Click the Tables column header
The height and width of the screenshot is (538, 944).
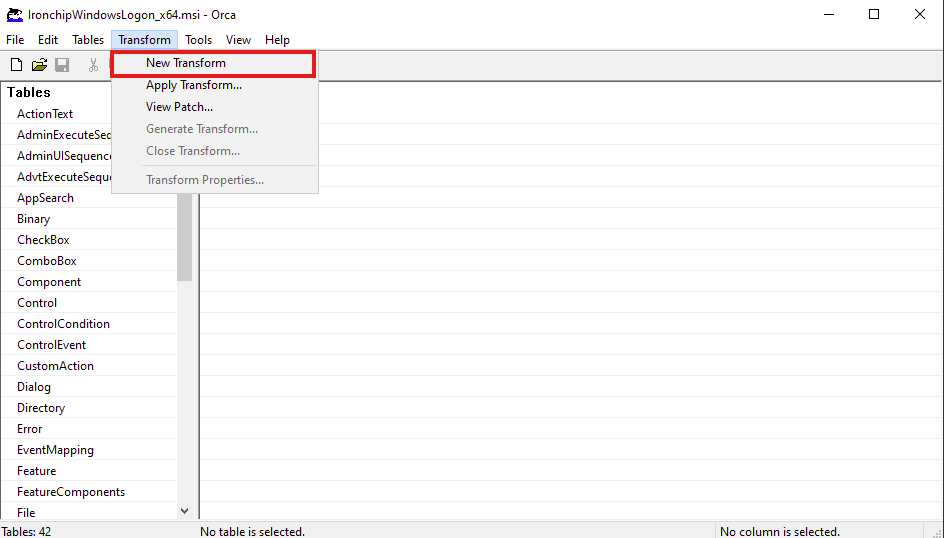click(x=29, y=92)
